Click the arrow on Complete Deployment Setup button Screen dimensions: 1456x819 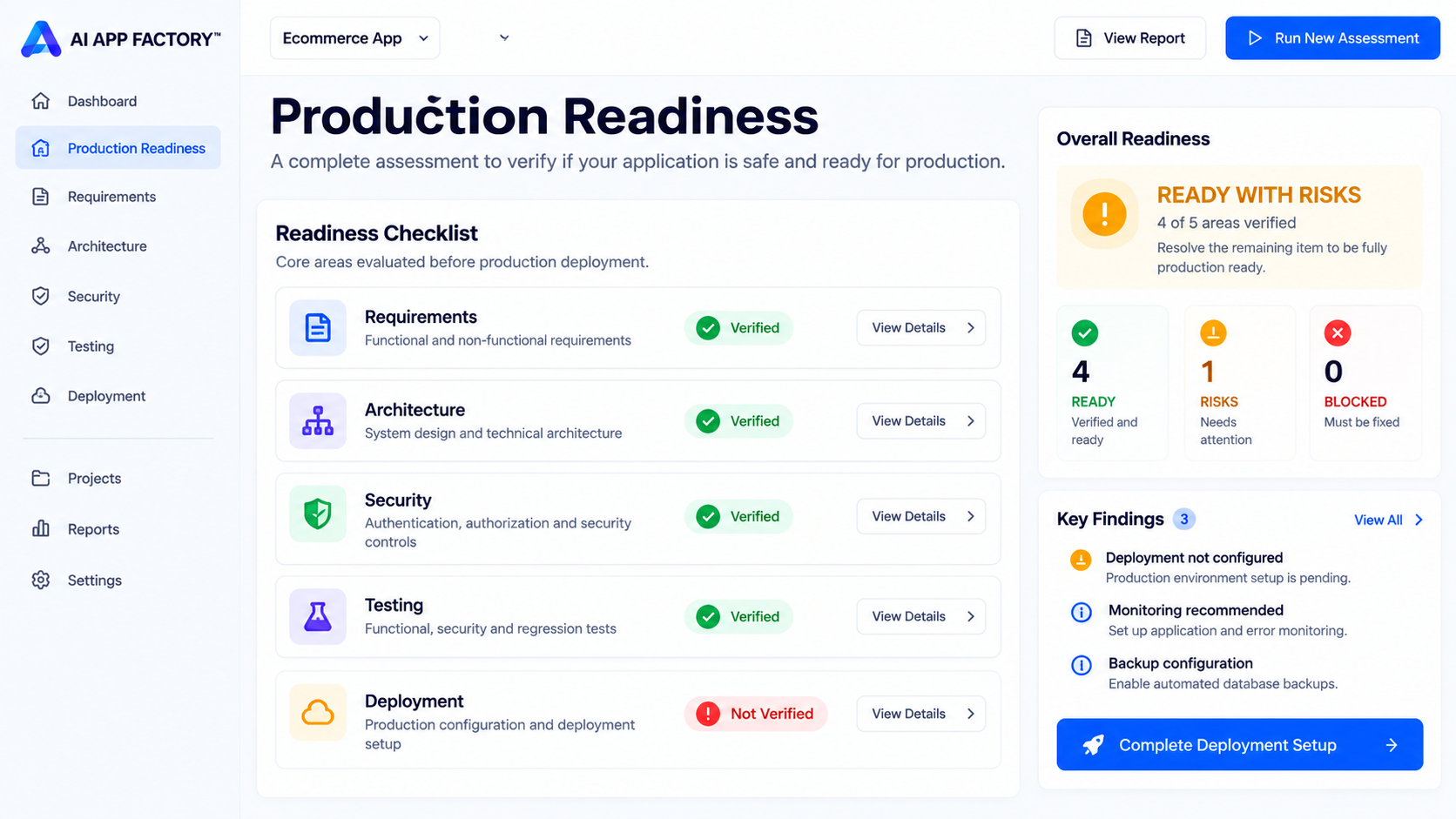point(1392,745)
